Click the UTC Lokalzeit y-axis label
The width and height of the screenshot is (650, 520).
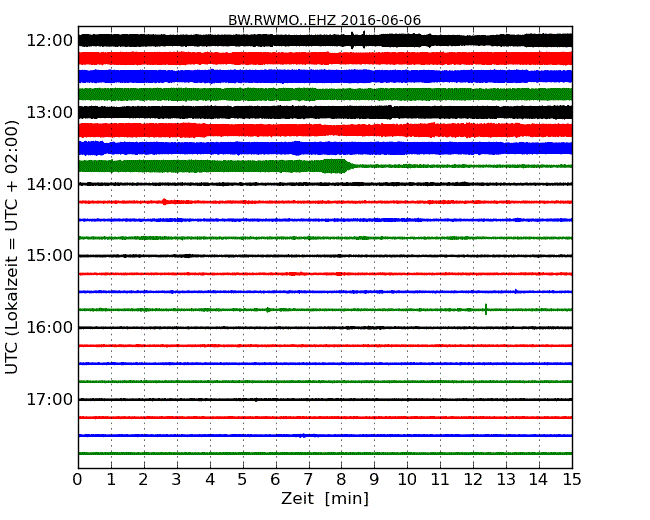pos(12,247)
